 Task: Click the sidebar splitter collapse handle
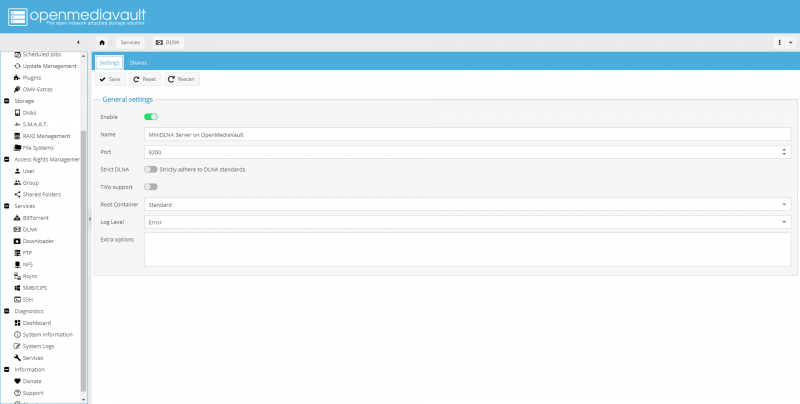pyautogui.click(x=90, y=219)
